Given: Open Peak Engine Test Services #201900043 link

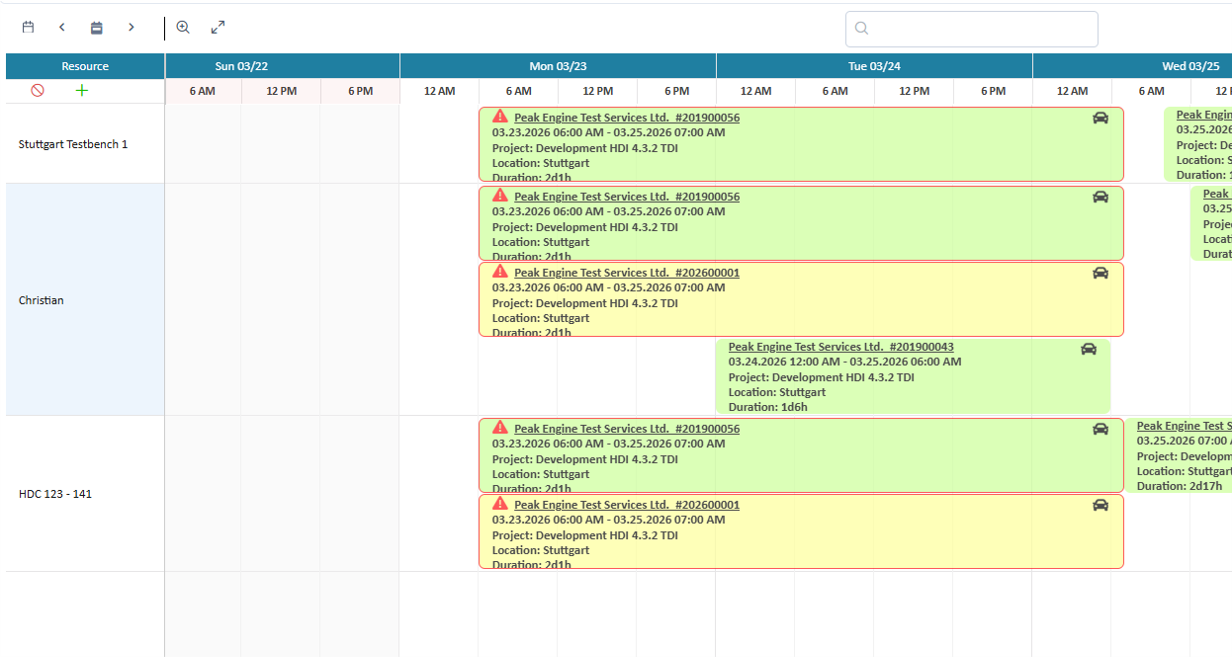Looking at the screenshot, I should 841,347.
